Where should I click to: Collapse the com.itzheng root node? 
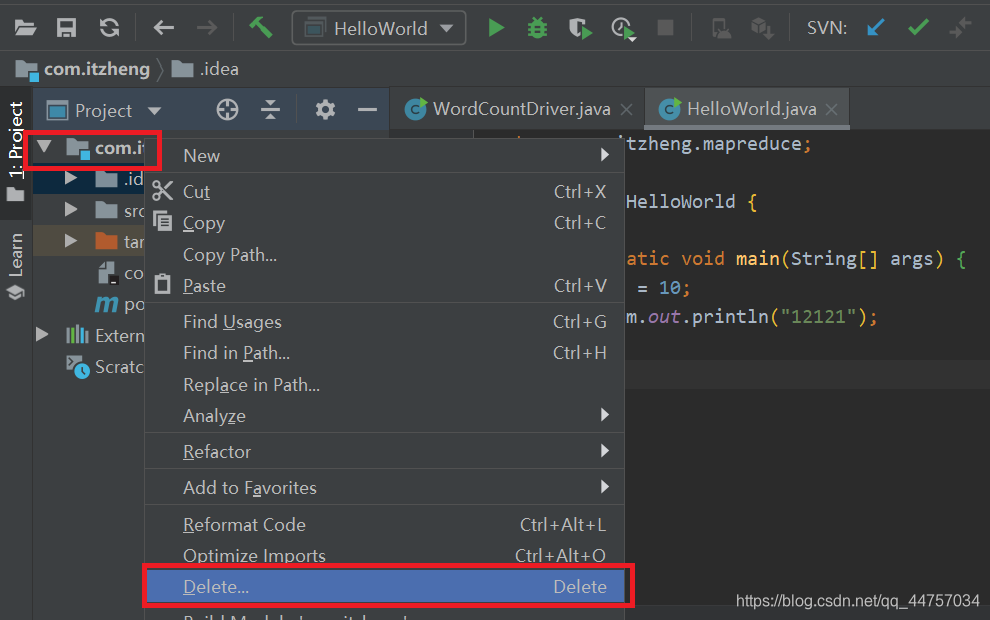pos(44,148)
